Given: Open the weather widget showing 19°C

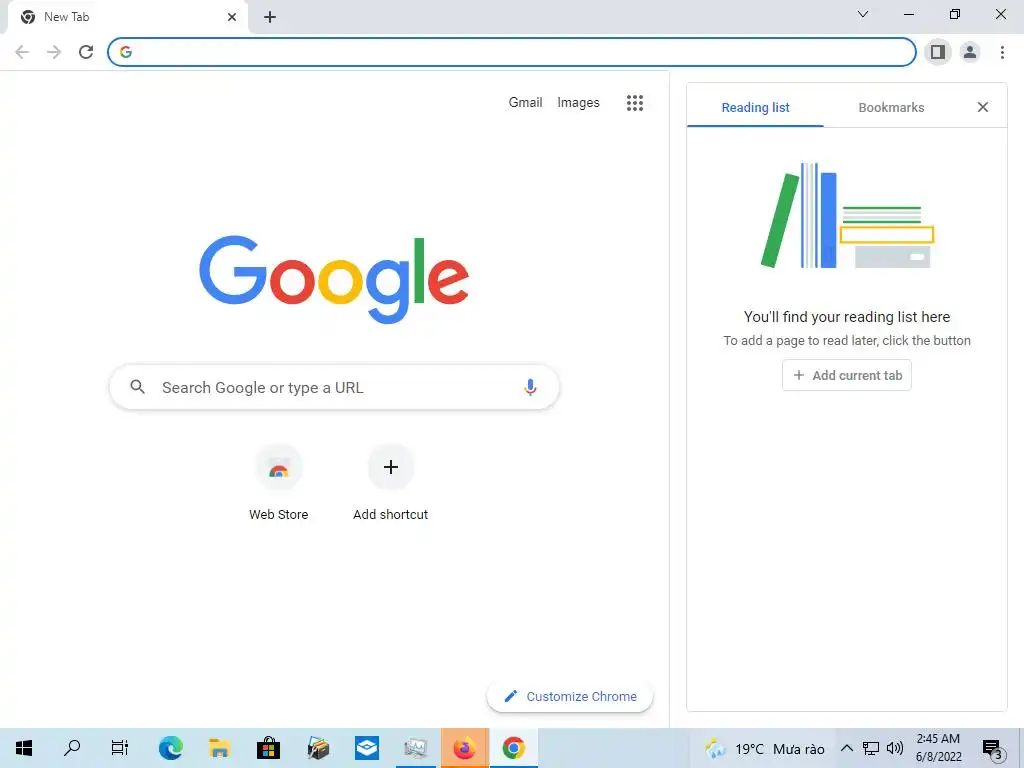Looking at the screenshot, I should point(763,748).
